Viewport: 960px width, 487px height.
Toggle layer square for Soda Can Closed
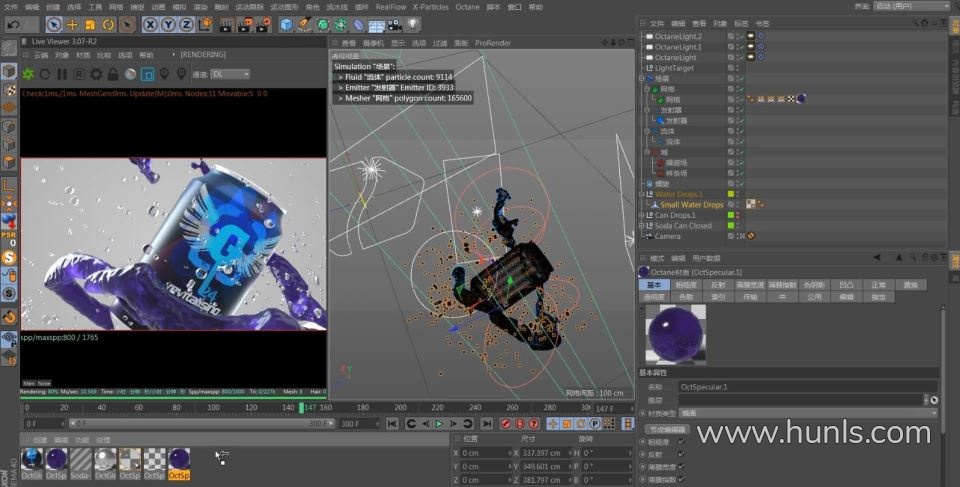(x=730, y=225)
